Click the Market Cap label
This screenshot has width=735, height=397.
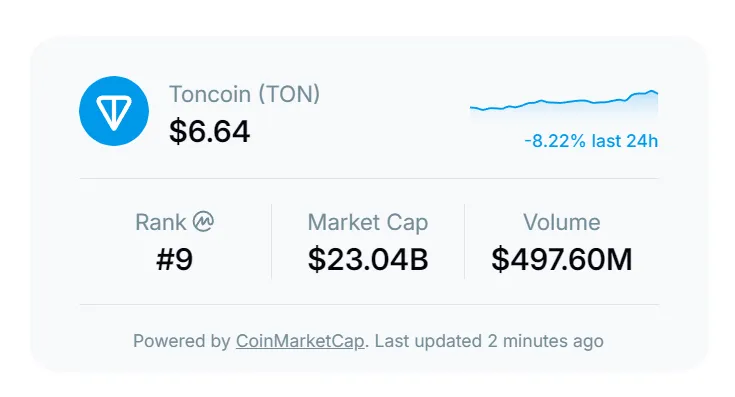[x=368, y=222]
